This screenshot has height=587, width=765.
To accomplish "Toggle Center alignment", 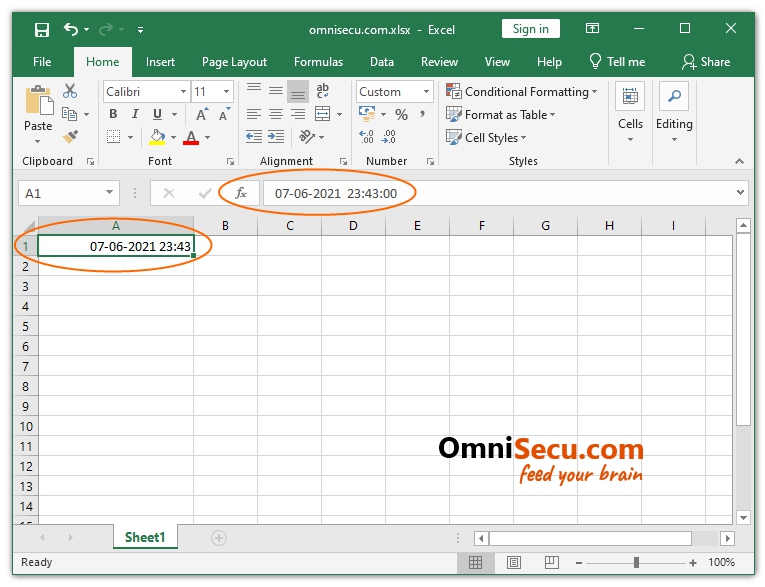I will click(276, 114).
